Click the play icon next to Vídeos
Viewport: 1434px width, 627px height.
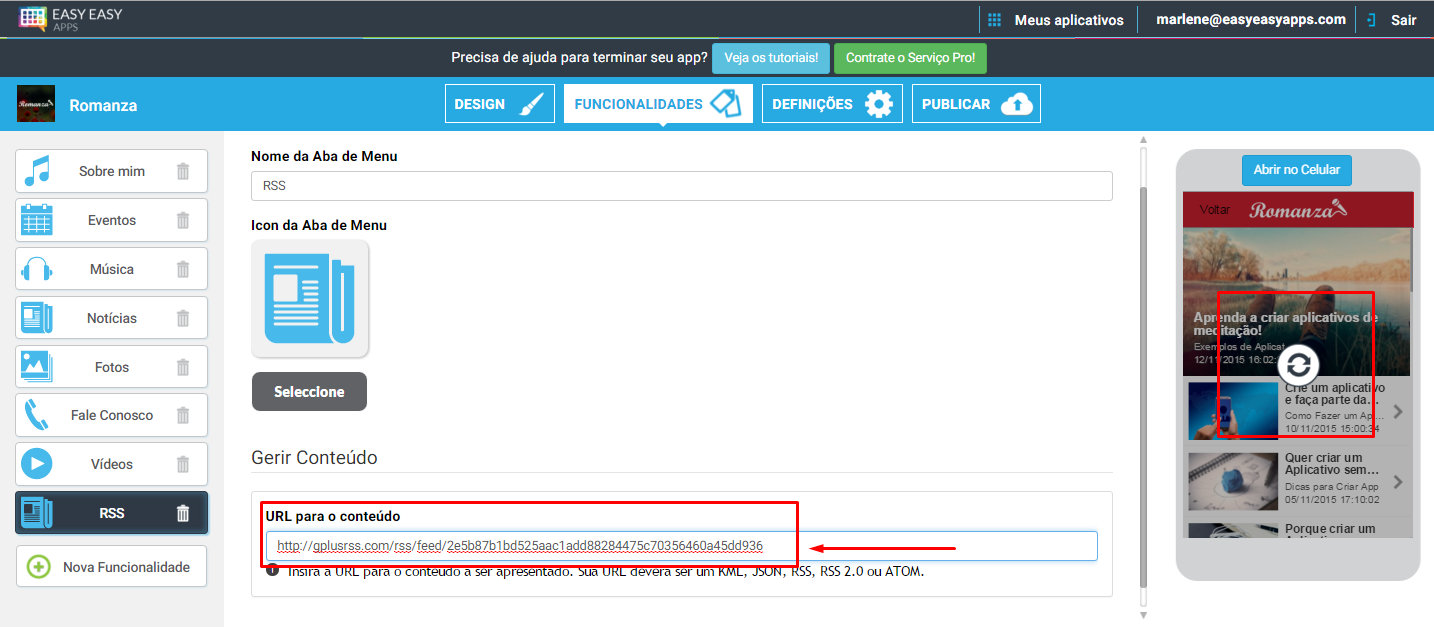[37, 463]
